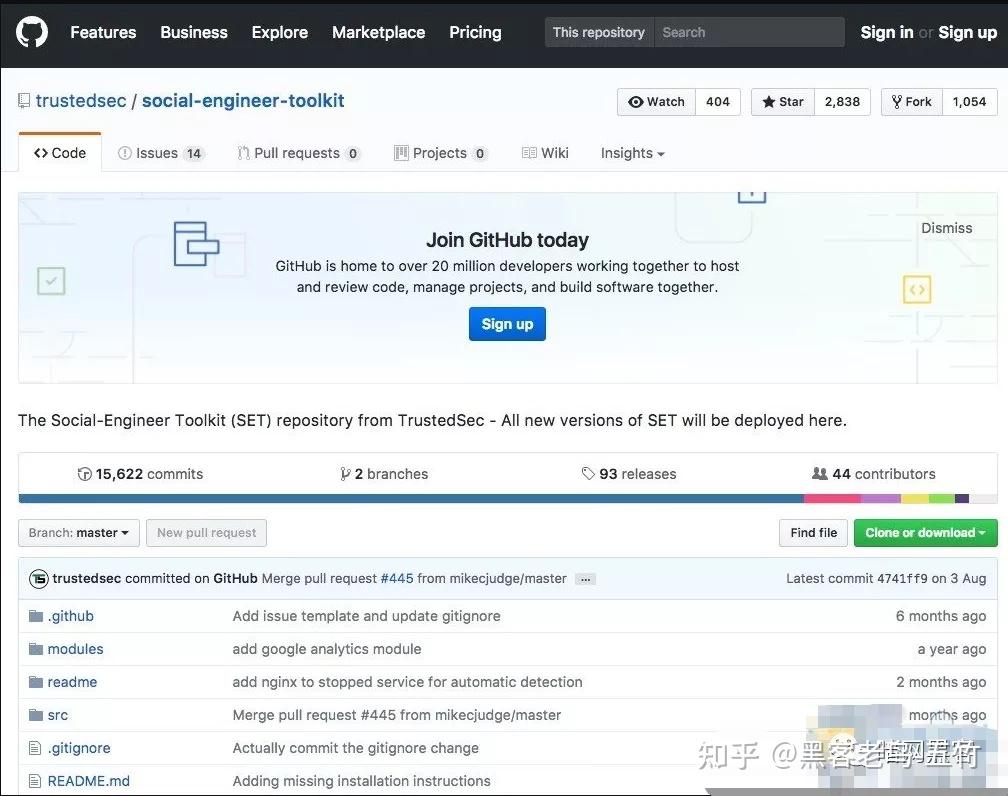Expand the Insights dropdown
The image size is (1008, 796).
tap(633, 153)
